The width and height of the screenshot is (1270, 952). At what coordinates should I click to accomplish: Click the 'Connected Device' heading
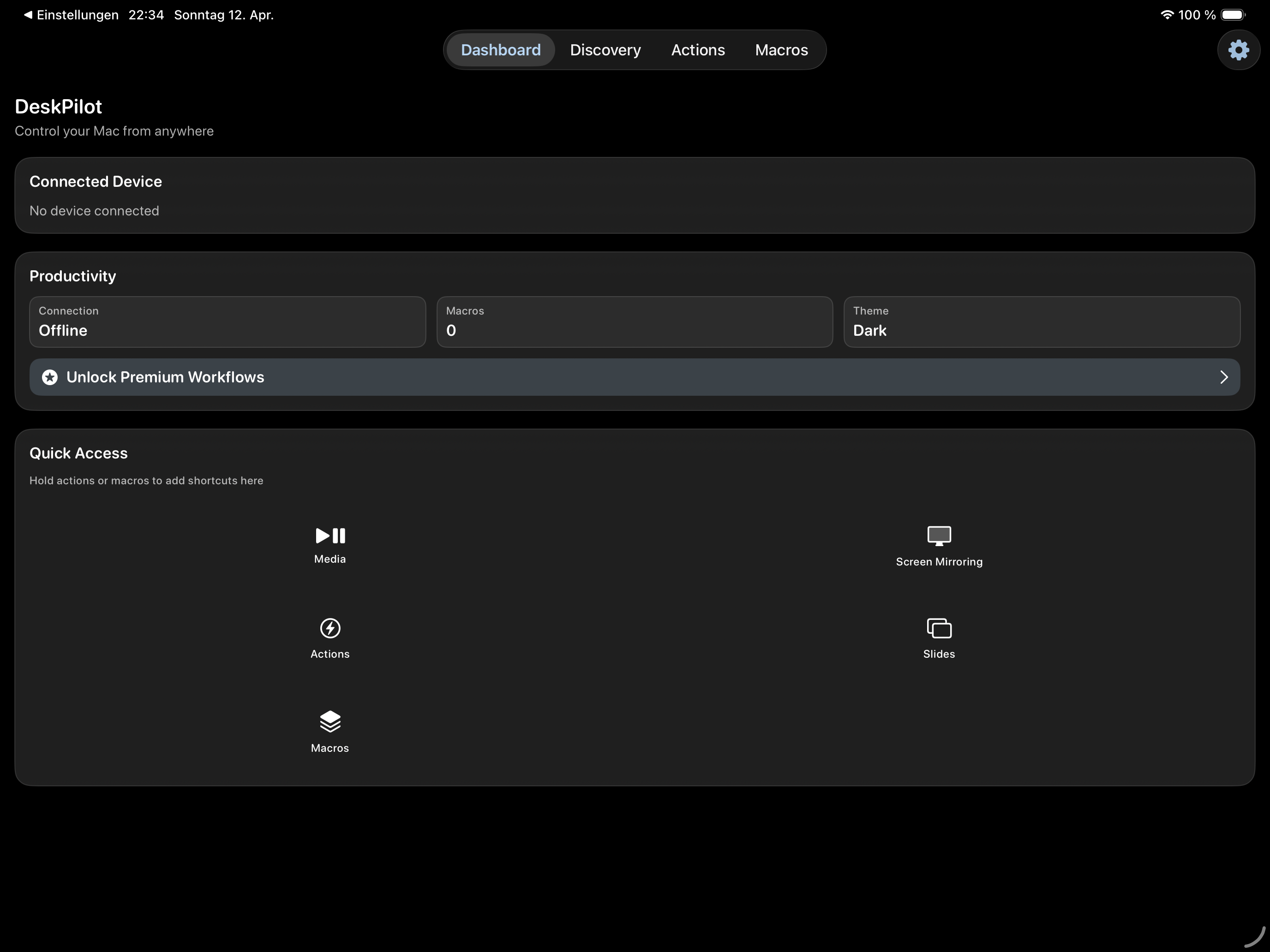tap(96, 181)
